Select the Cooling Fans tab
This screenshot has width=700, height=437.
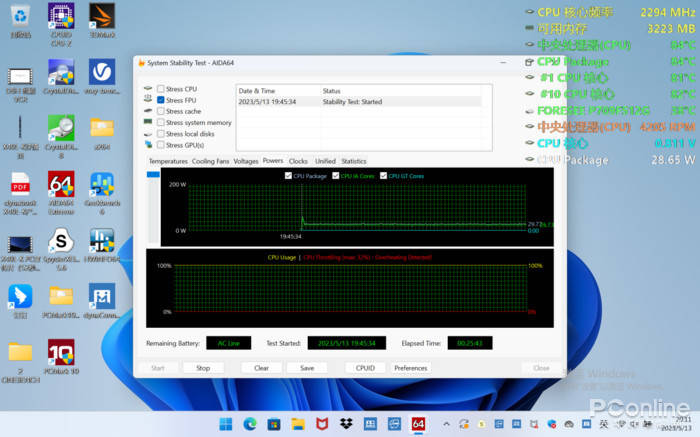tap(210, 160)
